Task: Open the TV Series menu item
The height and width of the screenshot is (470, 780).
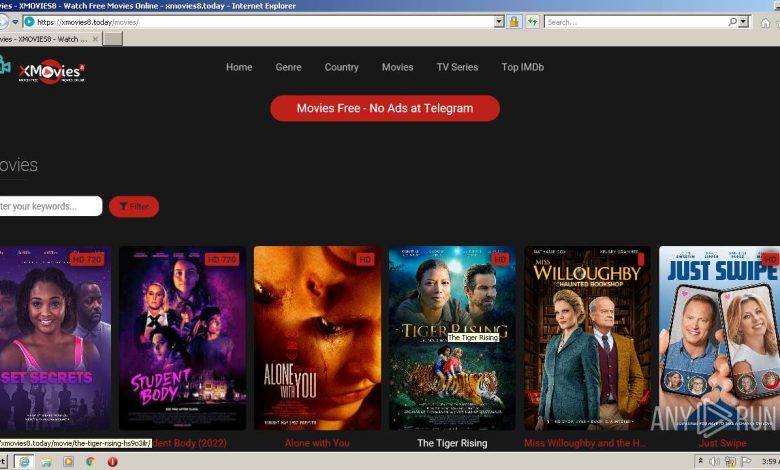Action: pos(457,67)
